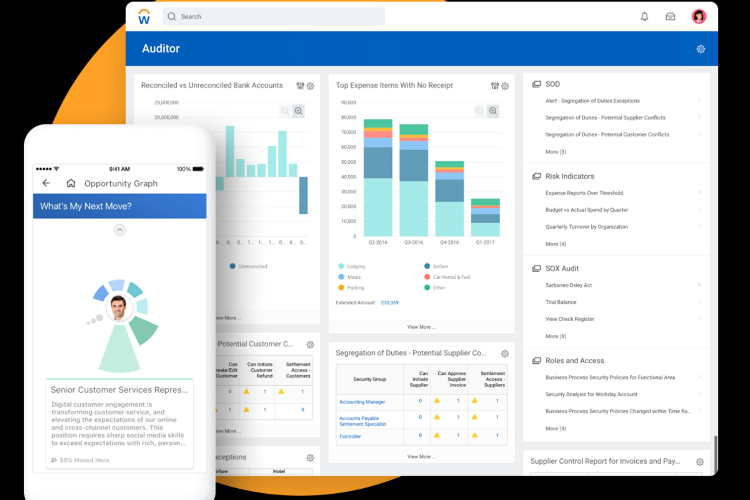Screen dimensions: 750x500
Task: Expand More under Roles and Access
Action: point(555,429)
